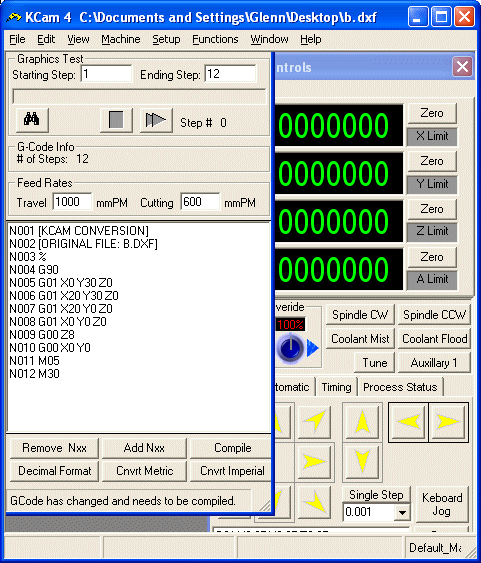Select line N012 M30
The height and width of the screenshot is (563, 481).
pyautogui.click(x=34, y=374)
